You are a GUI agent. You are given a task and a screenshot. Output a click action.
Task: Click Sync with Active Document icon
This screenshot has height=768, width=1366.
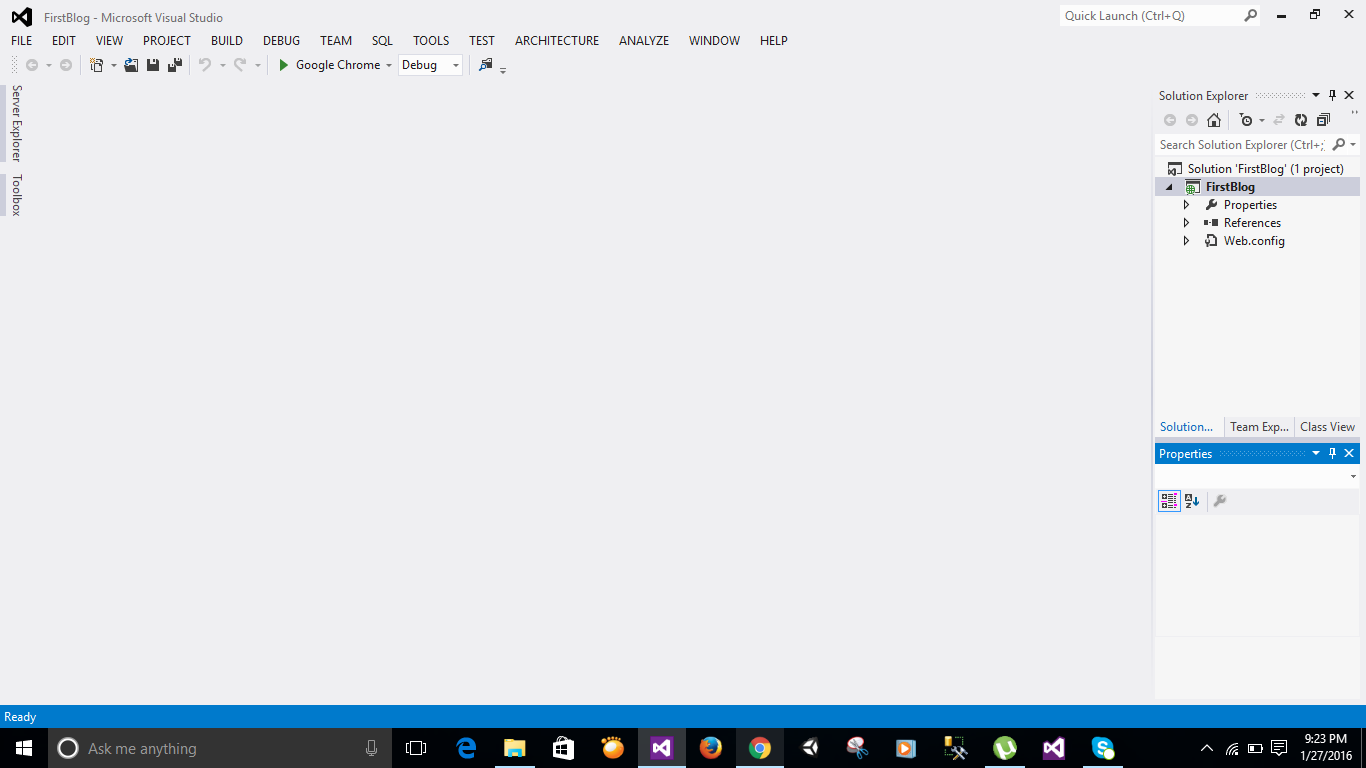[x=1279, y=120]
